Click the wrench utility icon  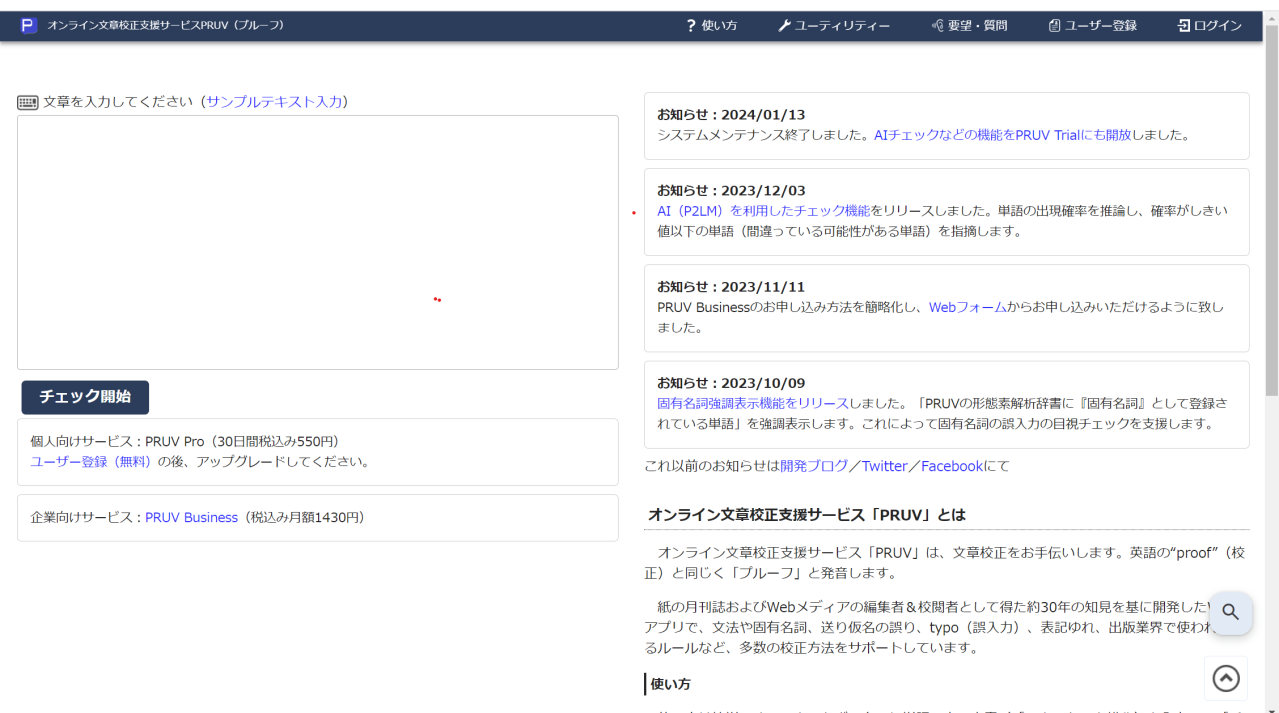pyautogui.click(x=784, y=26)
